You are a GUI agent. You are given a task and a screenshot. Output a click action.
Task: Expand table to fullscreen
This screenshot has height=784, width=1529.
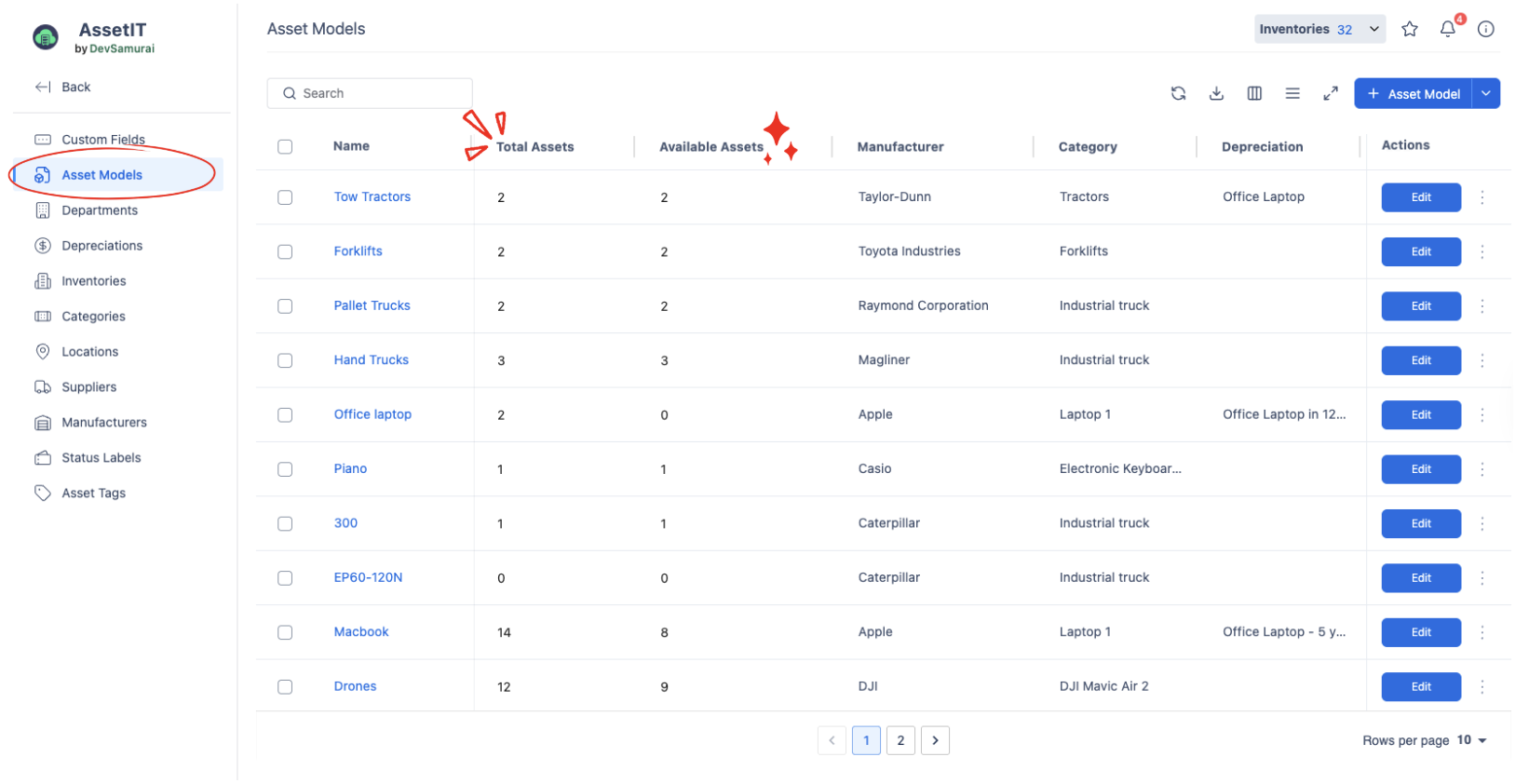coord(1331,93)
